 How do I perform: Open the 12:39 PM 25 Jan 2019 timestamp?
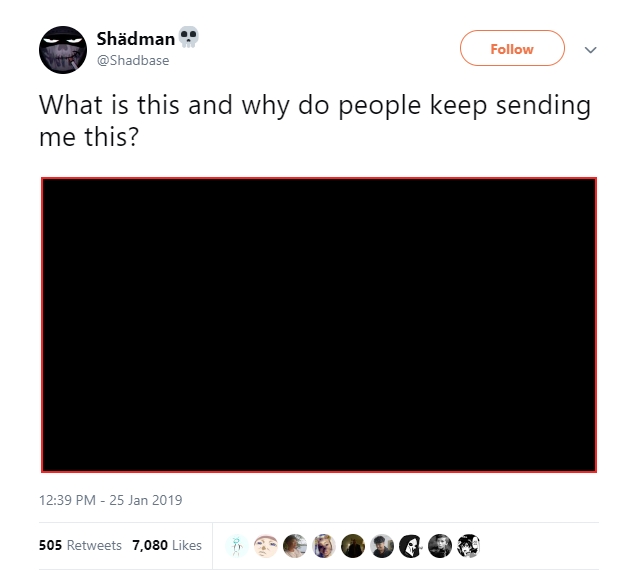(x=111, y=500)
